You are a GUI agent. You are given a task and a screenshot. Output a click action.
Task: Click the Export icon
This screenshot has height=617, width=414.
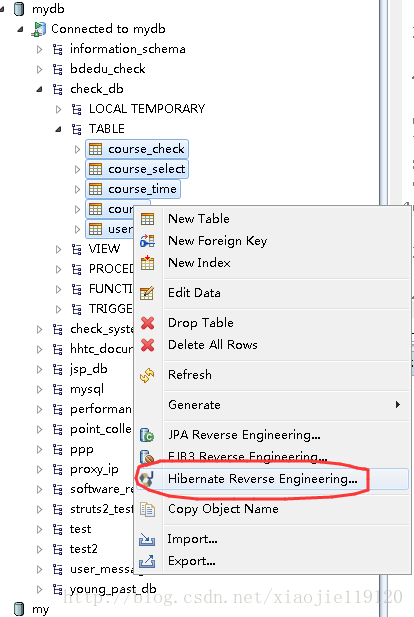pyautogui.click(x=147, y=561)
